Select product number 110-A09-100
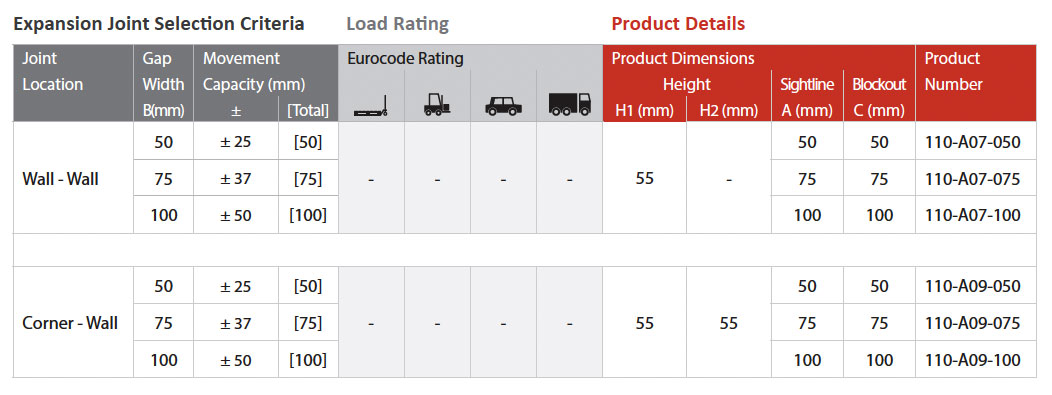 [972, 360]
